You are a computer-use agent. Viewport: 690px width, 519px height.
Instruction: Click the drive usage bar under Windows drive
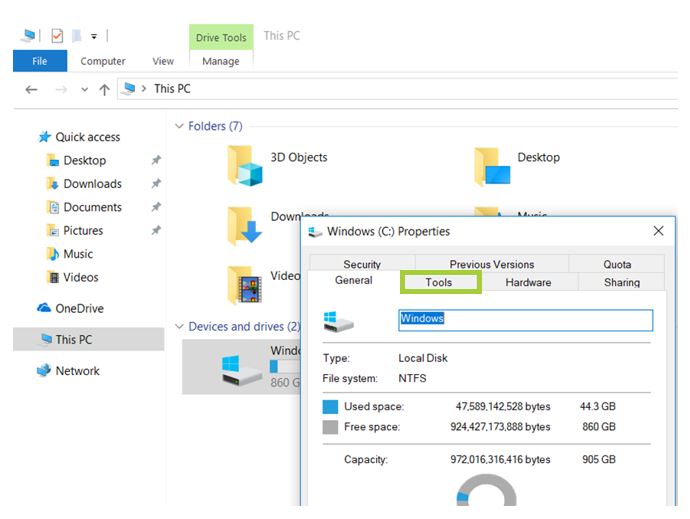pos(285,366)
